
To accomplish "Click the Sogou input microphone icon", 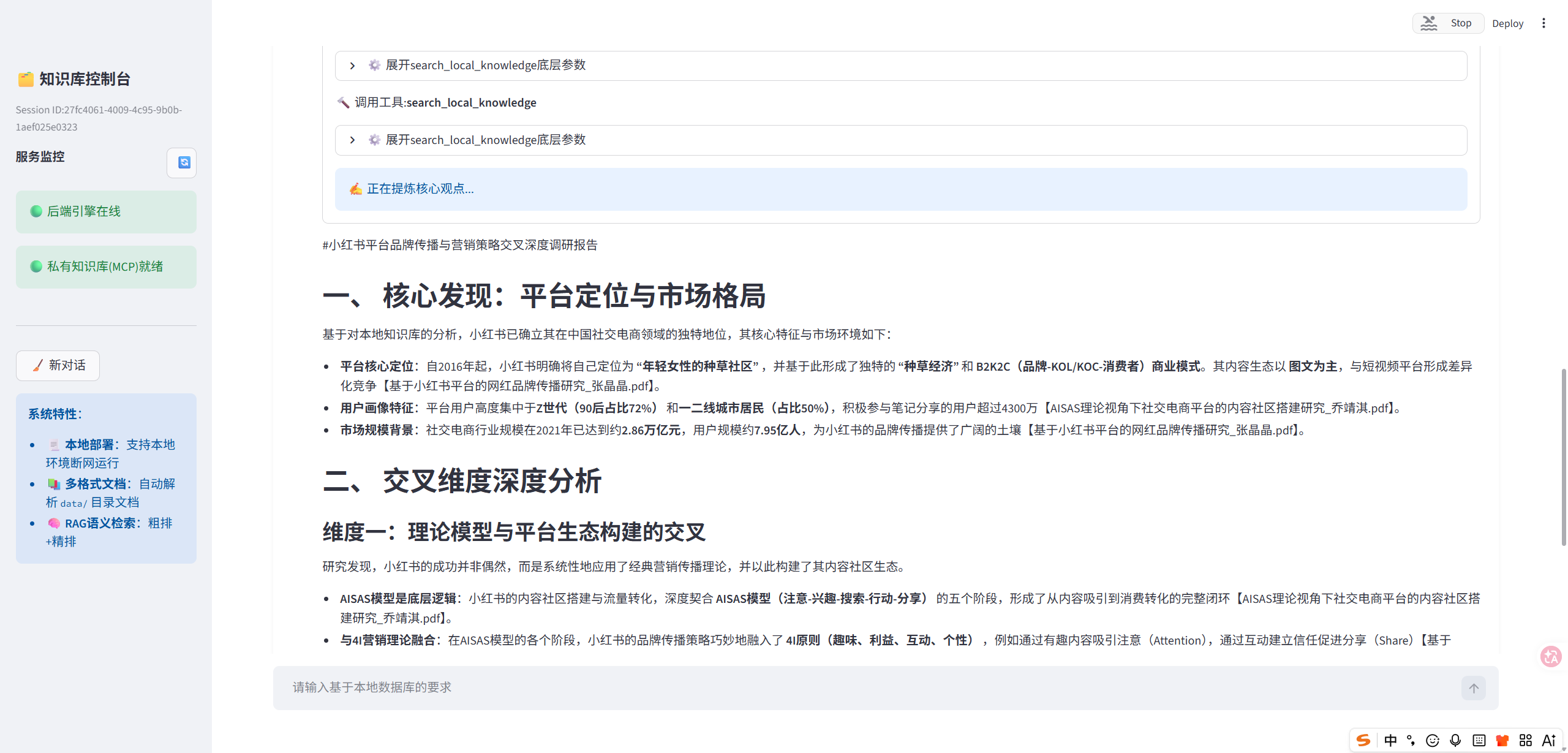I will tap(1455, 740).
